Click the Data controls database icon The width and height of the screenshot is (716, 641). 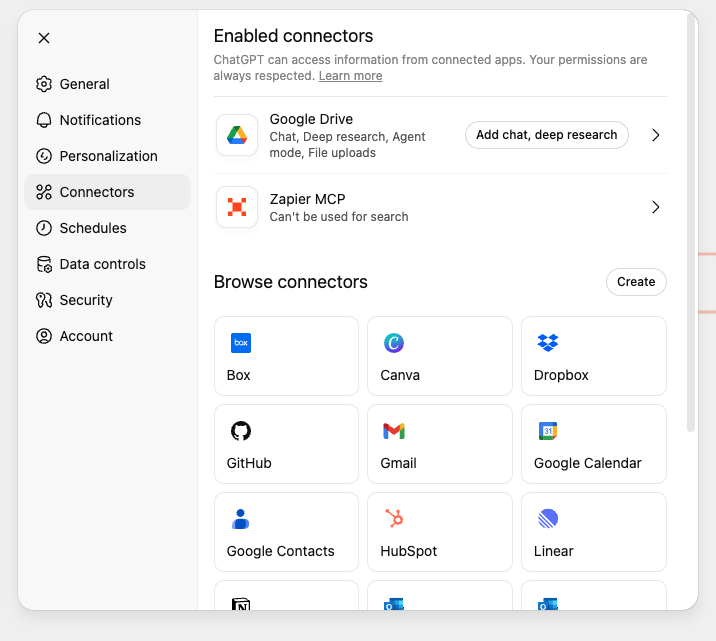pos(44,264)
